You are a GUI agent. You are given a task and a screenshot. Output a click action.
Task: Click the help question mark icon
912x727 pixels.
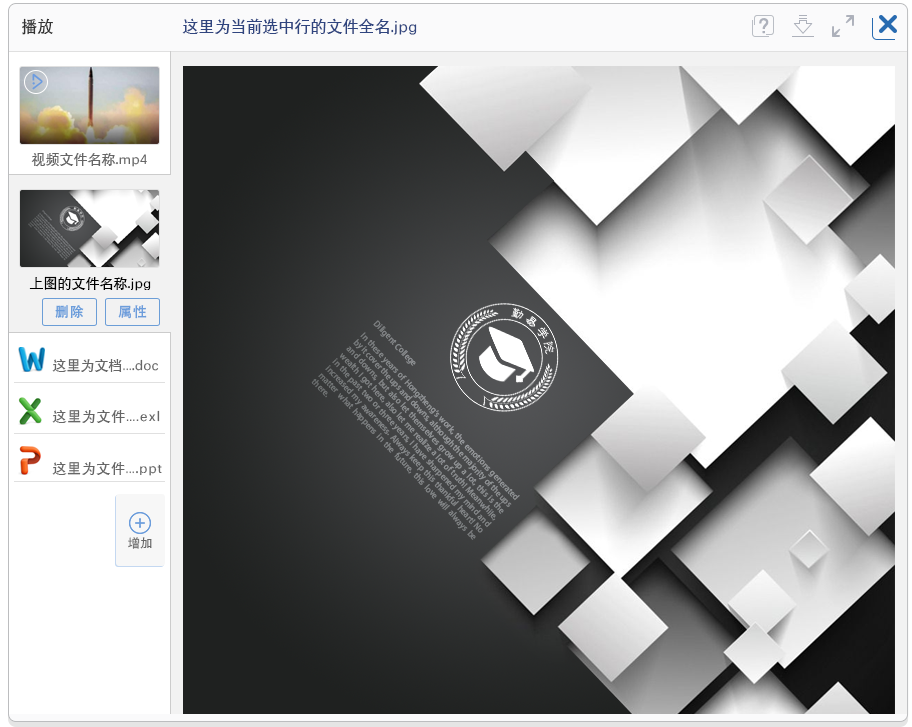click(763, 27)
